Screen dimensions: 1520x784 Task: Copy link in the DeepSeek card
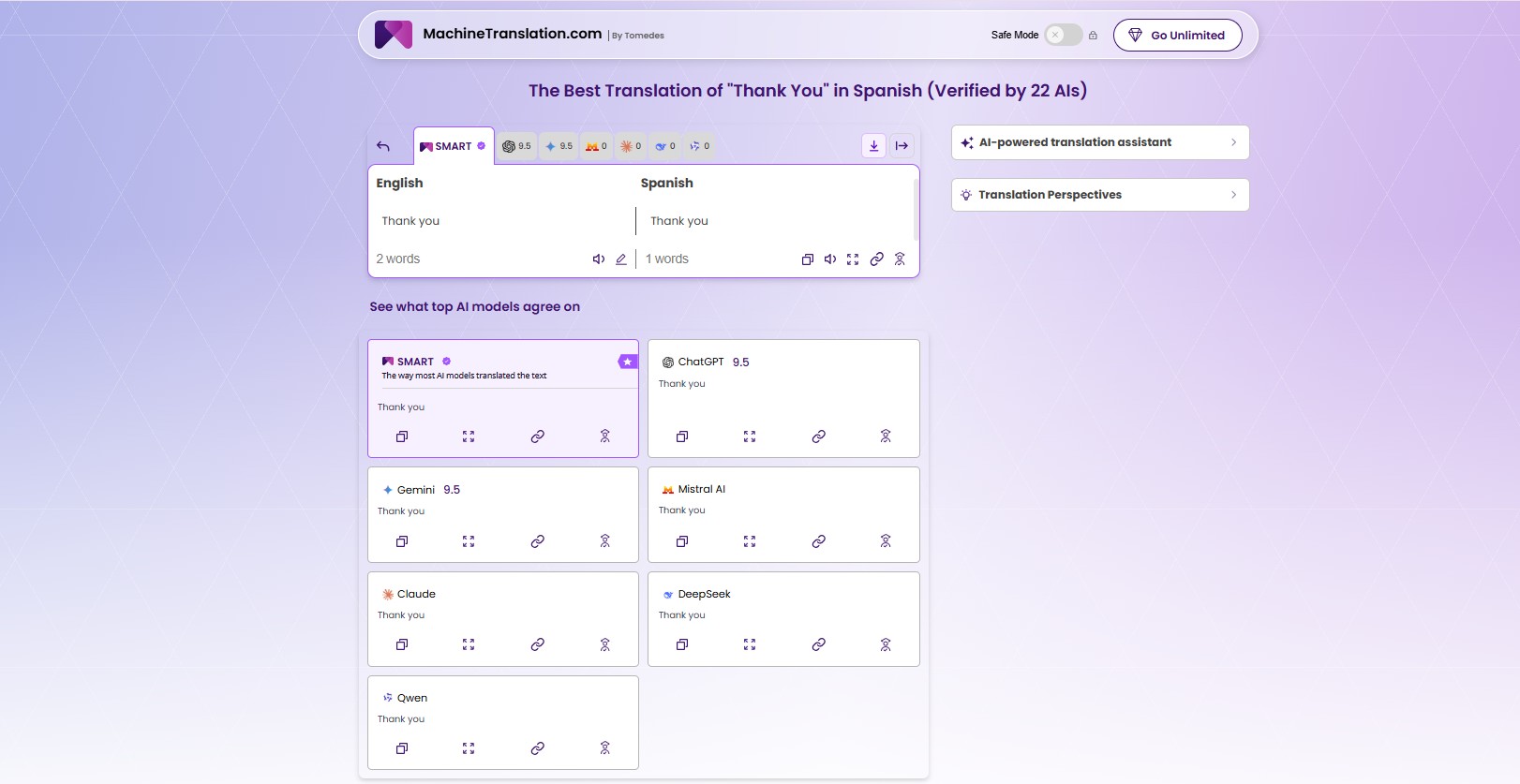pos(819,644)
